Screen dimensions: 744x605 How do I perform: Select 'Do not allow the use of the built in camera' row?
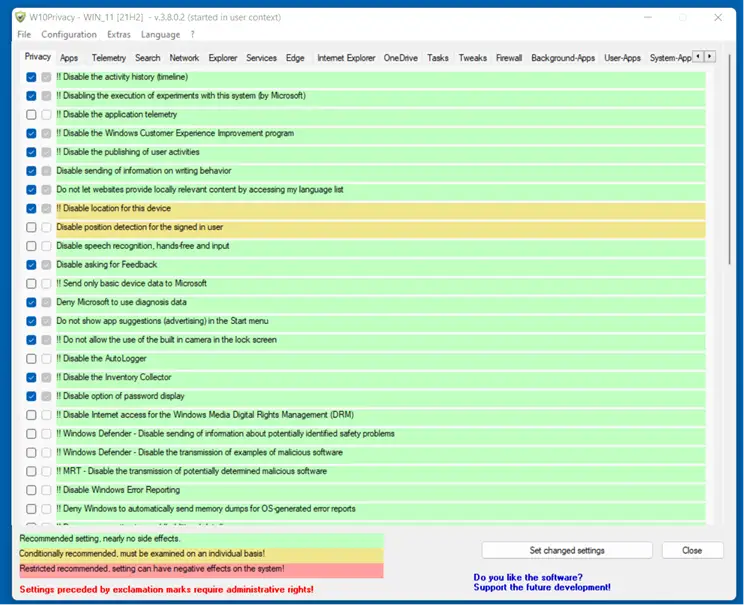381,340
